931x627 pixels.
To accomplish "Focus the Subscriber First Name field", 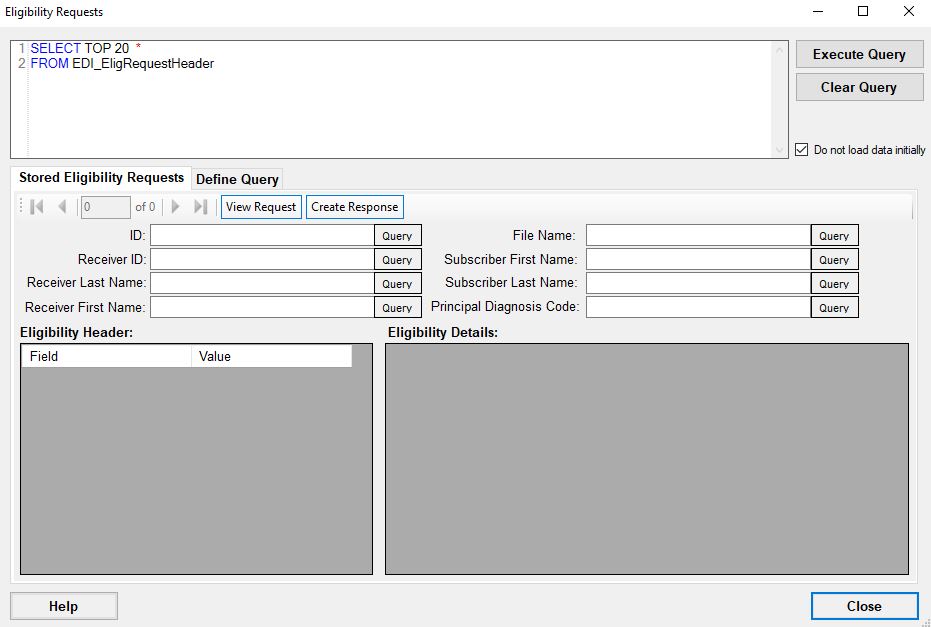I will [698, 259].
